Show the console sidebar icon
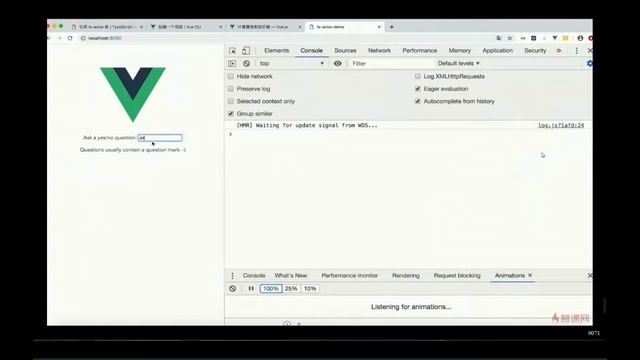Screen dimensions: 640x360 tap(232, 63)
